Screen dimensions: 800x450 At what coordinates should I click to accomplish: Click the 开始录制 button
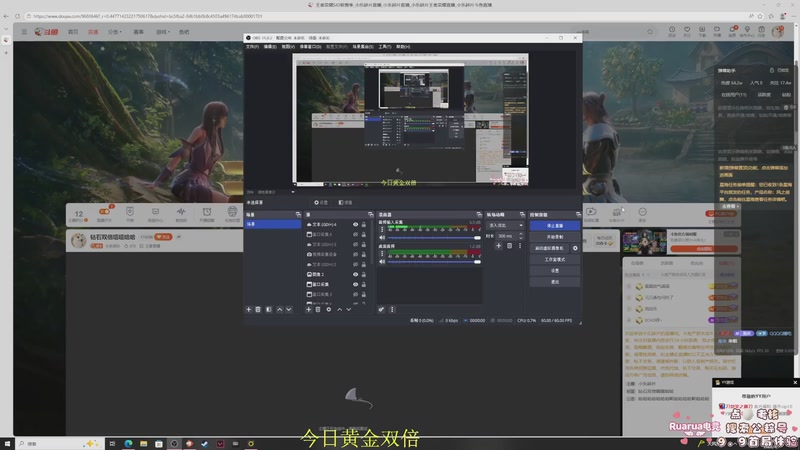point(555,237)
